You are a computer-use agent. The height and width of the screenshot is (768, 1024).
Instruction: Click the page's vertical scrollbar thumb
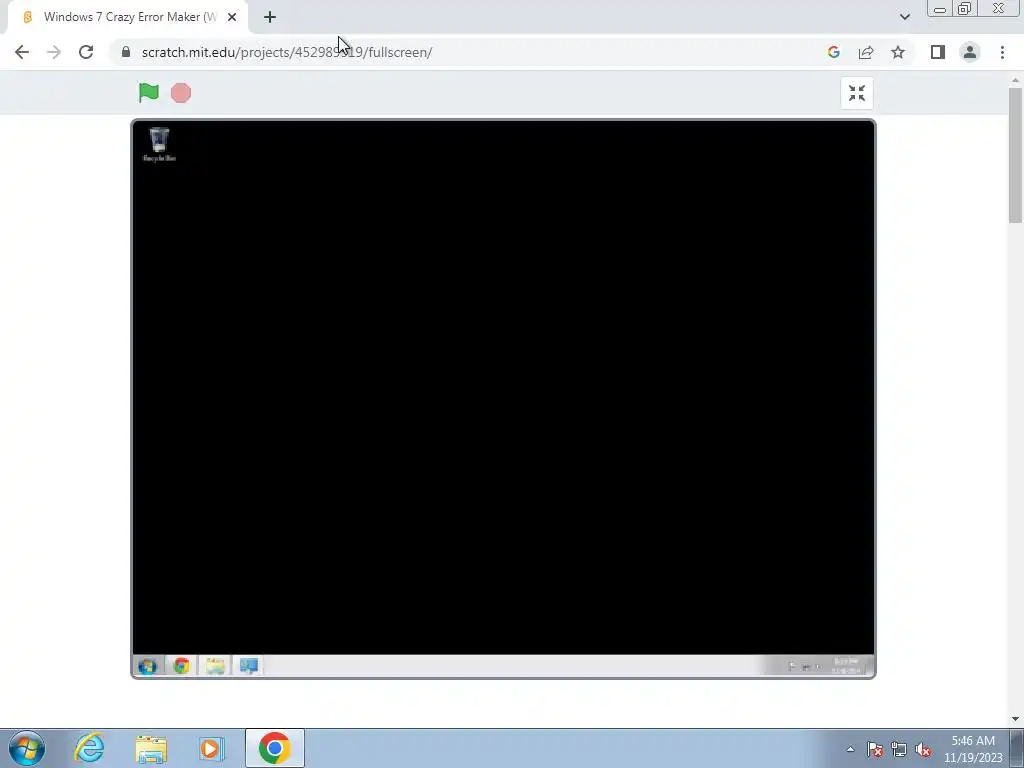coord(1016,155)
